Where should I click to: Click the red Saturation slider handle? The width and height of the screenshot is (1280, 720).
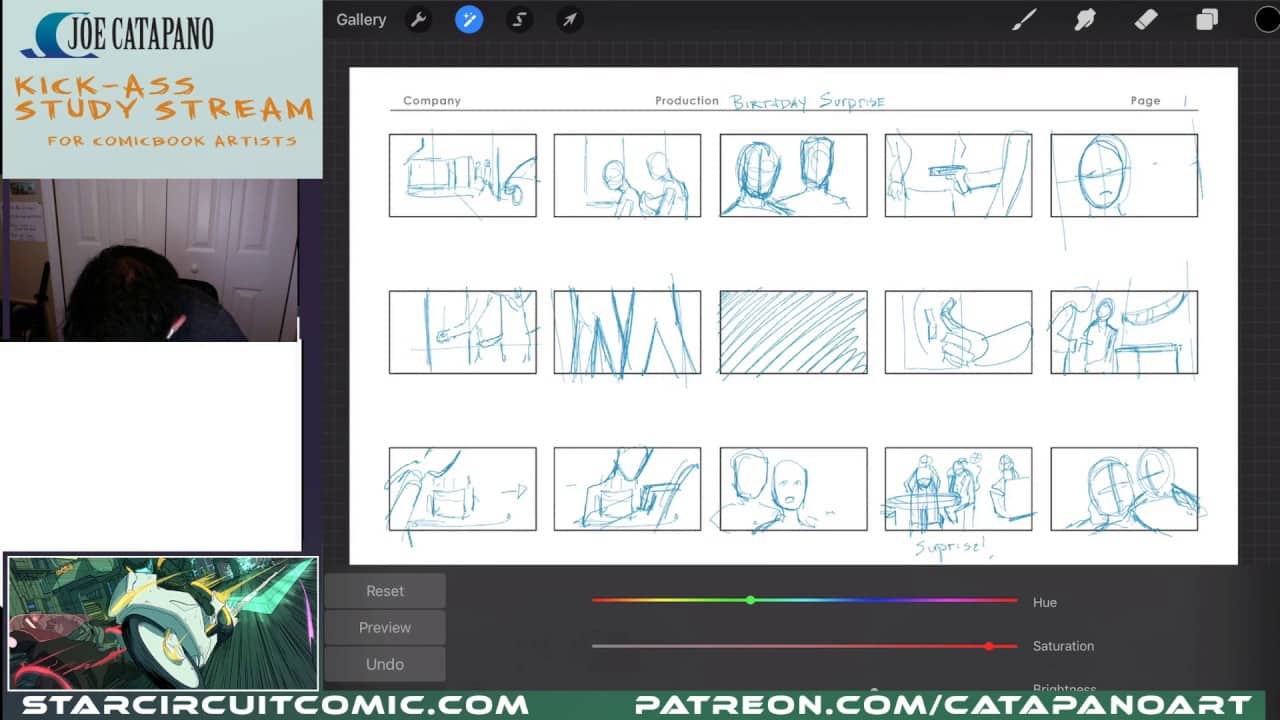coord(989,646)
